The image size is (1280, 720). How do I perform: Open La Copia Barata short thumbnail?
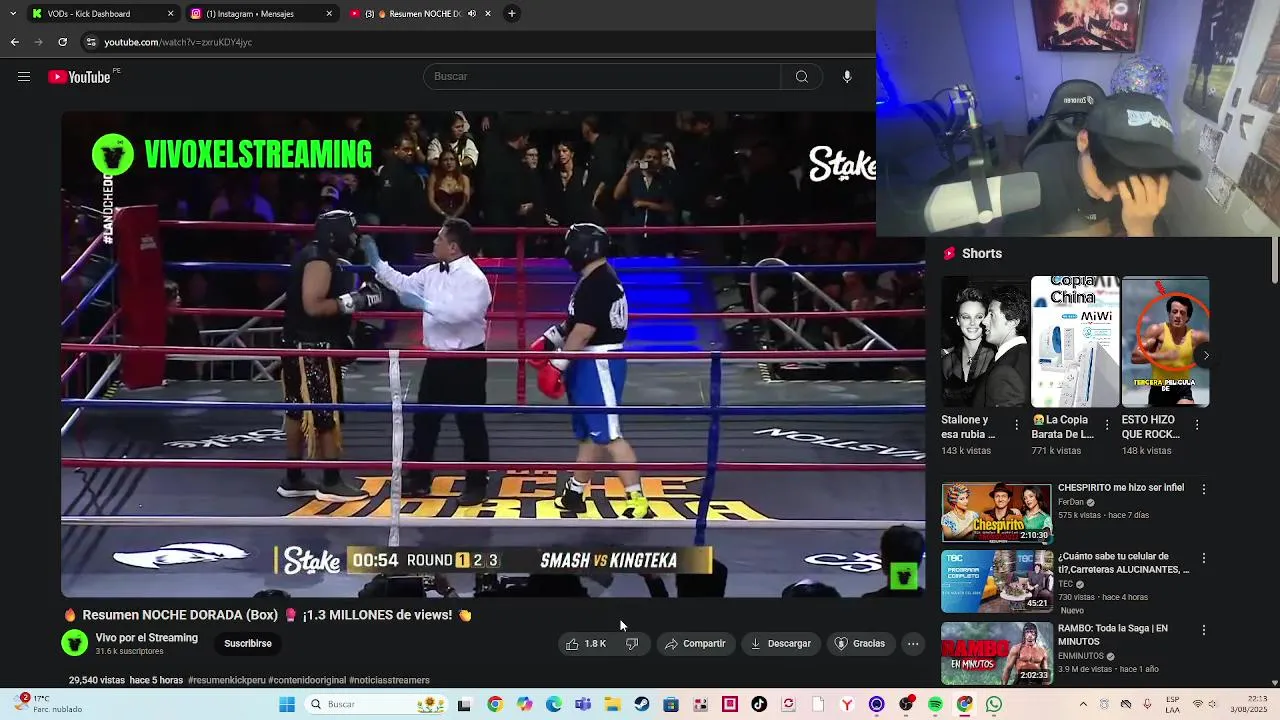point(1075,342)
